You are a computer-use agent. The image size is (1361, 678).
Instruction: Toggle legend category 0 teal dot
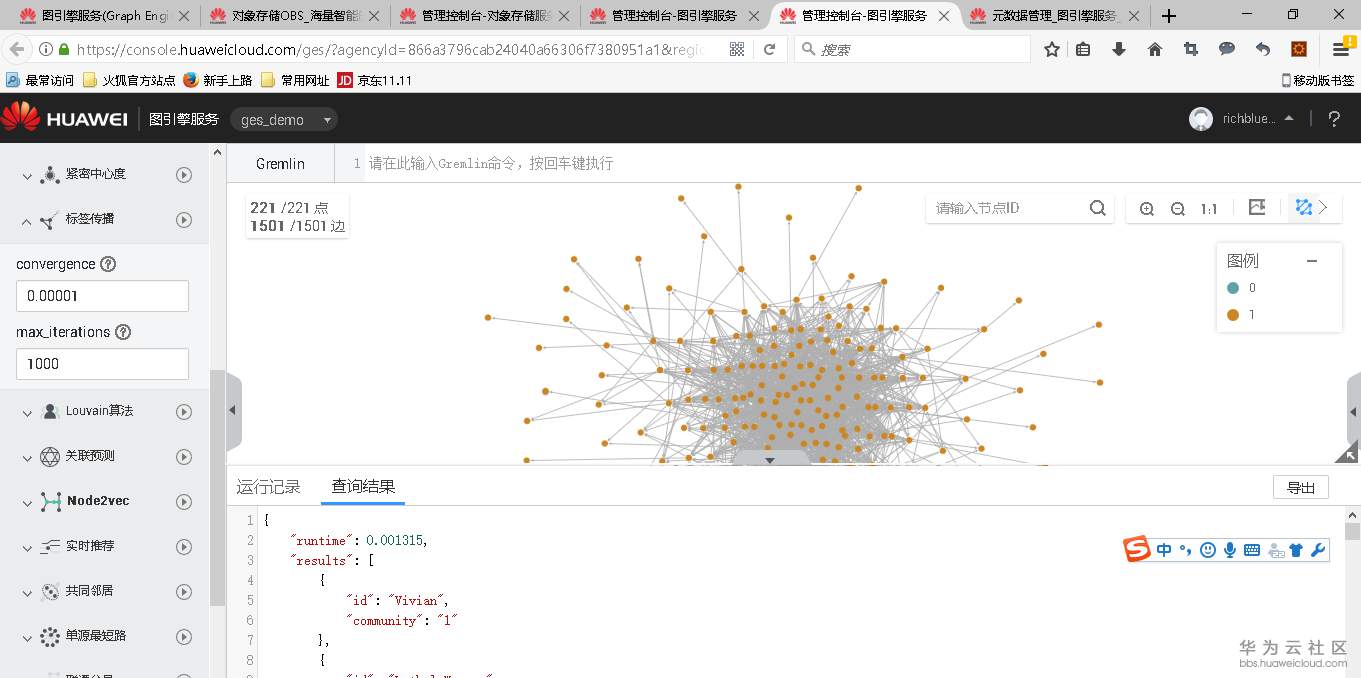tap(1232, 288)
